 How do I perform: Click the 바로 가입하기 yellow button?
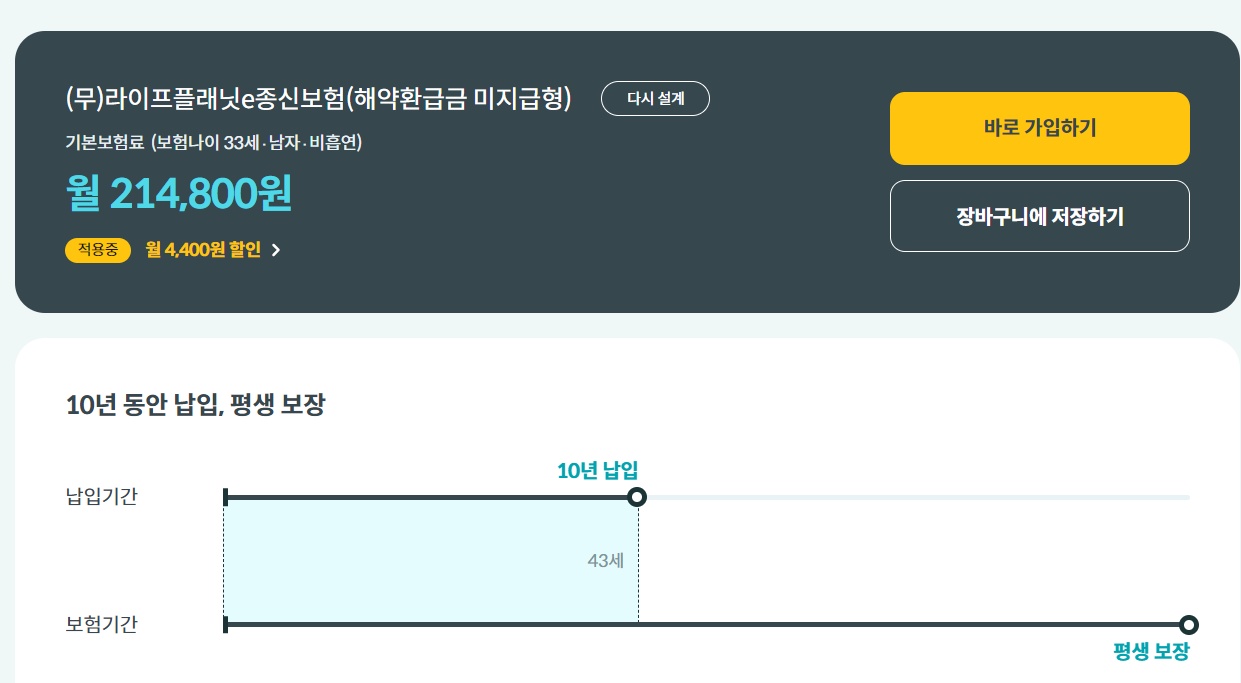coord(1039,128)
